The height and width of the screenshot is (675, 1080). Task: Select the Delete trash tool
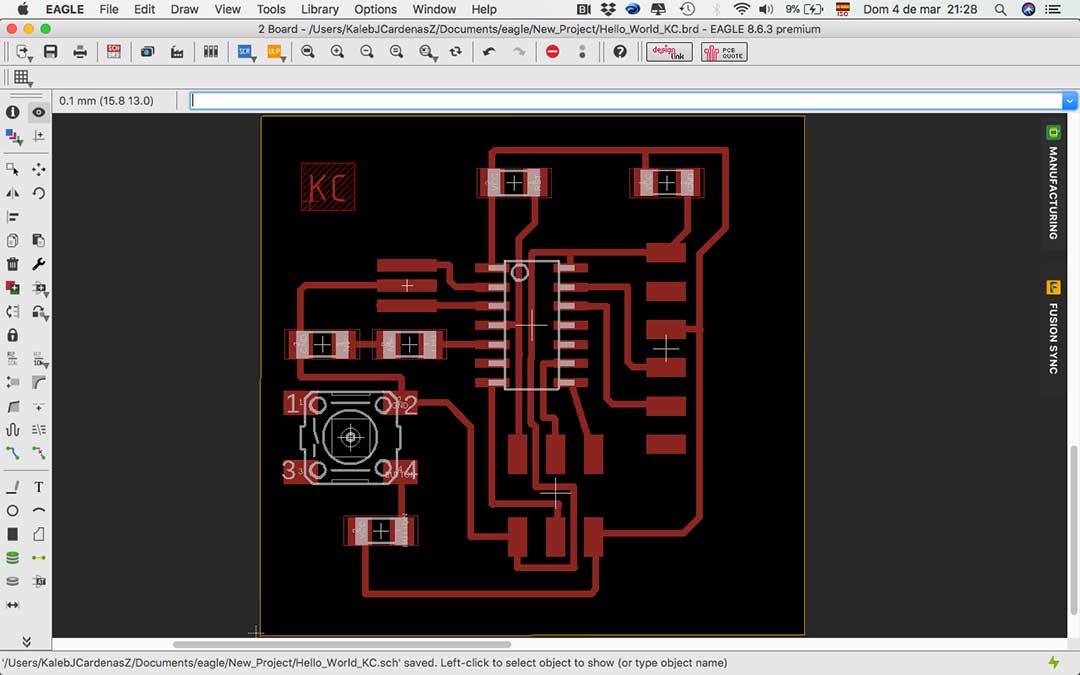click(x=12, y=264)
